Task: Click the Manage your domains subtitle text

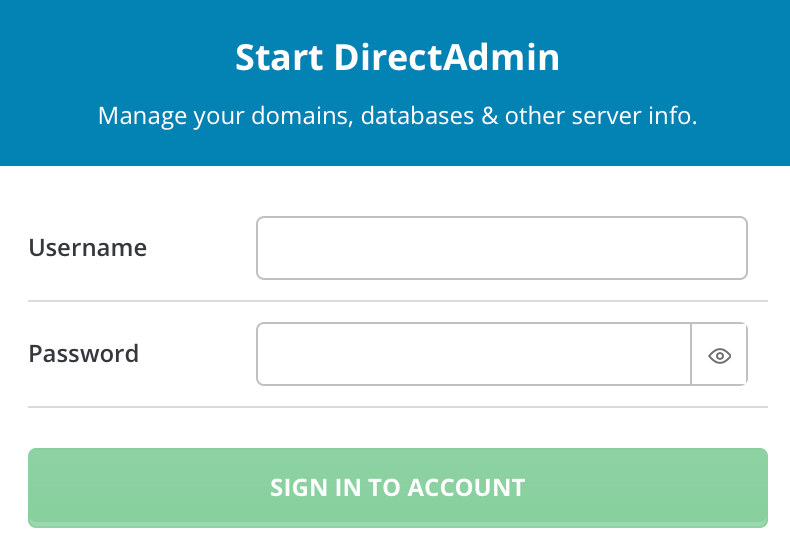Action: point(397,116)
